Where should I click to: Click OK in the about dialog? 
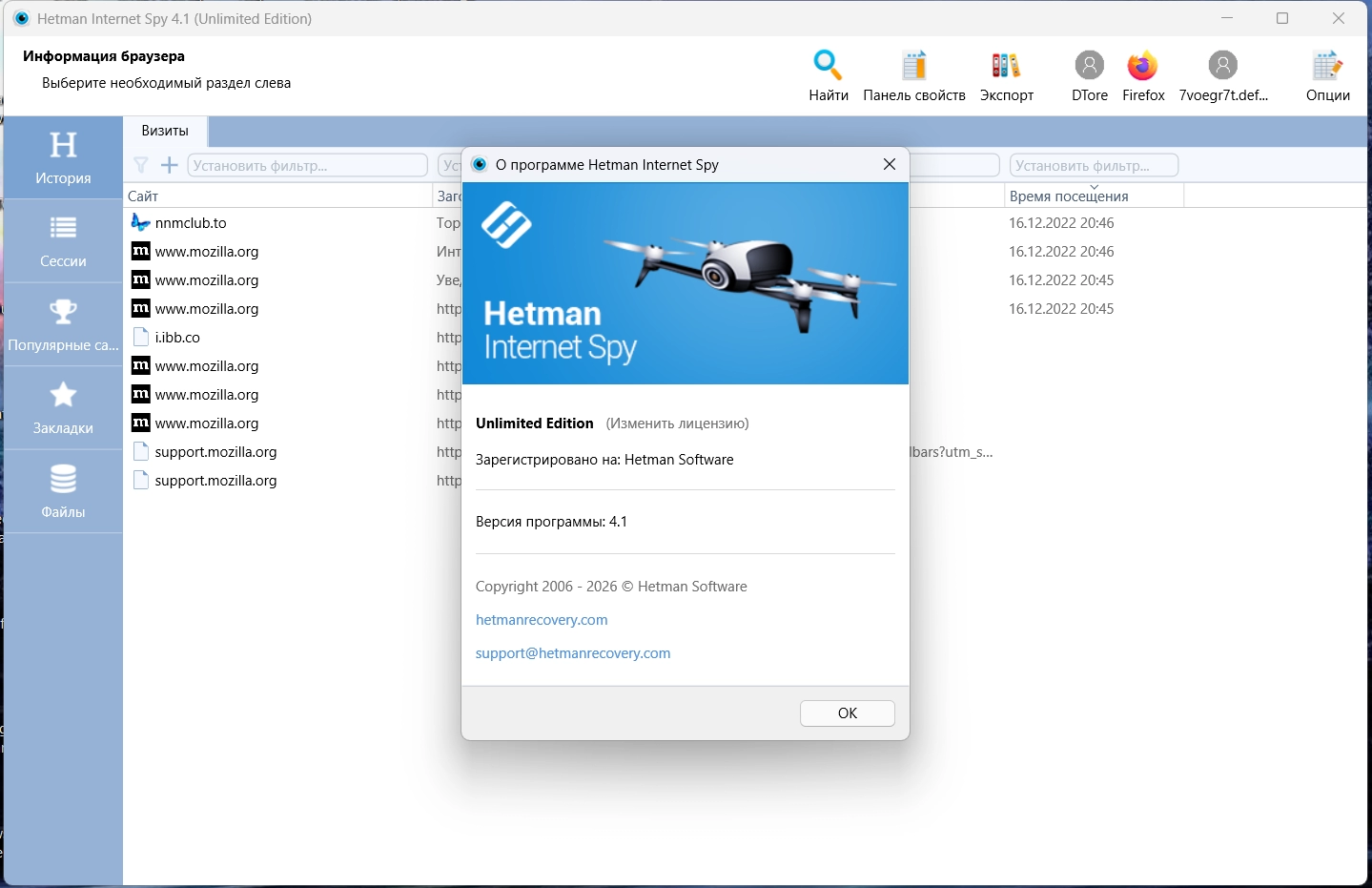[848, 713]
